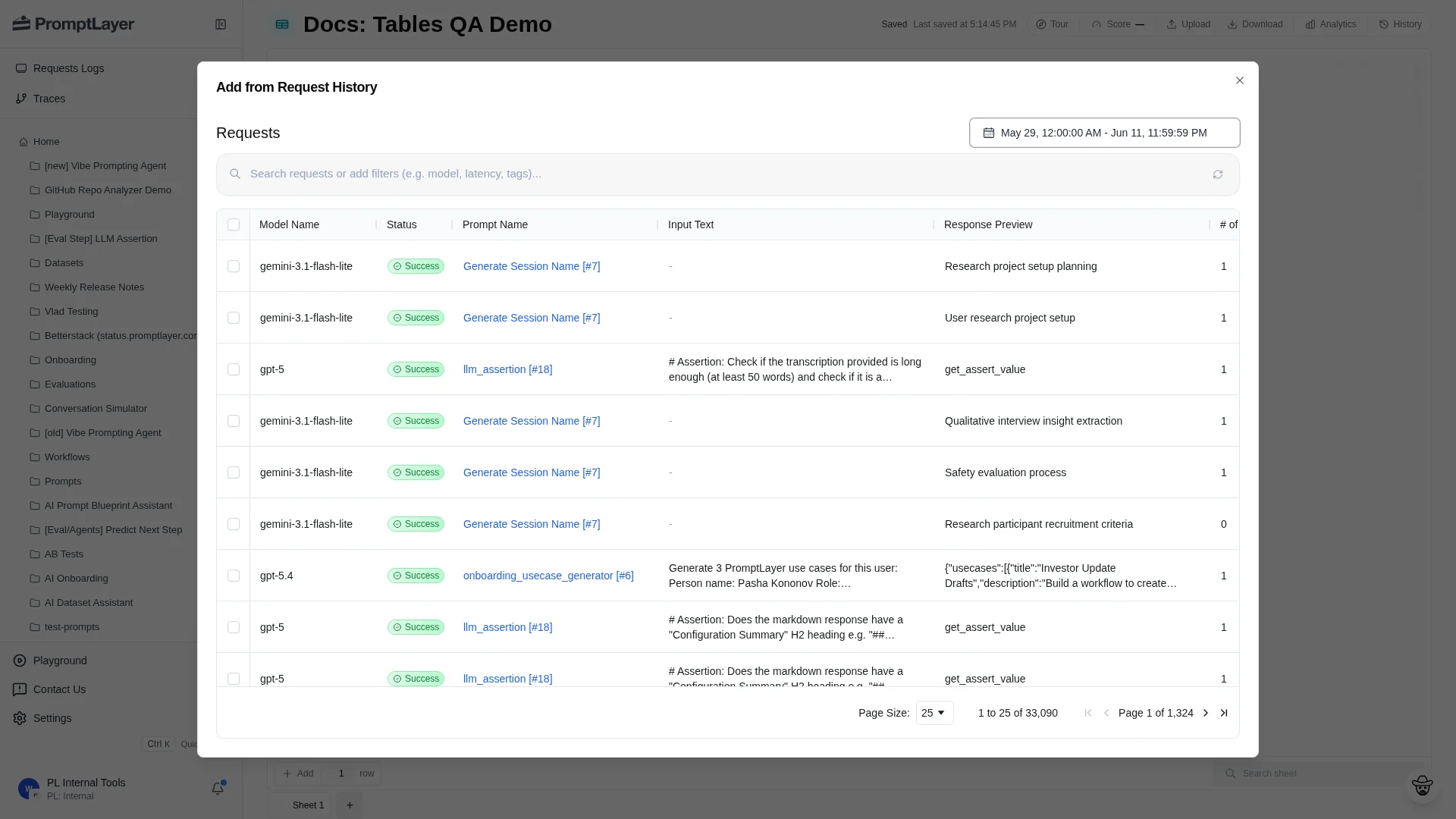Image resolution: width=1456 pixels, height=819 pixels.
Task: Check the 'Qualitative interview insight extraction' row checkbox
Action: pyautogui.click(x=234, y=421)
